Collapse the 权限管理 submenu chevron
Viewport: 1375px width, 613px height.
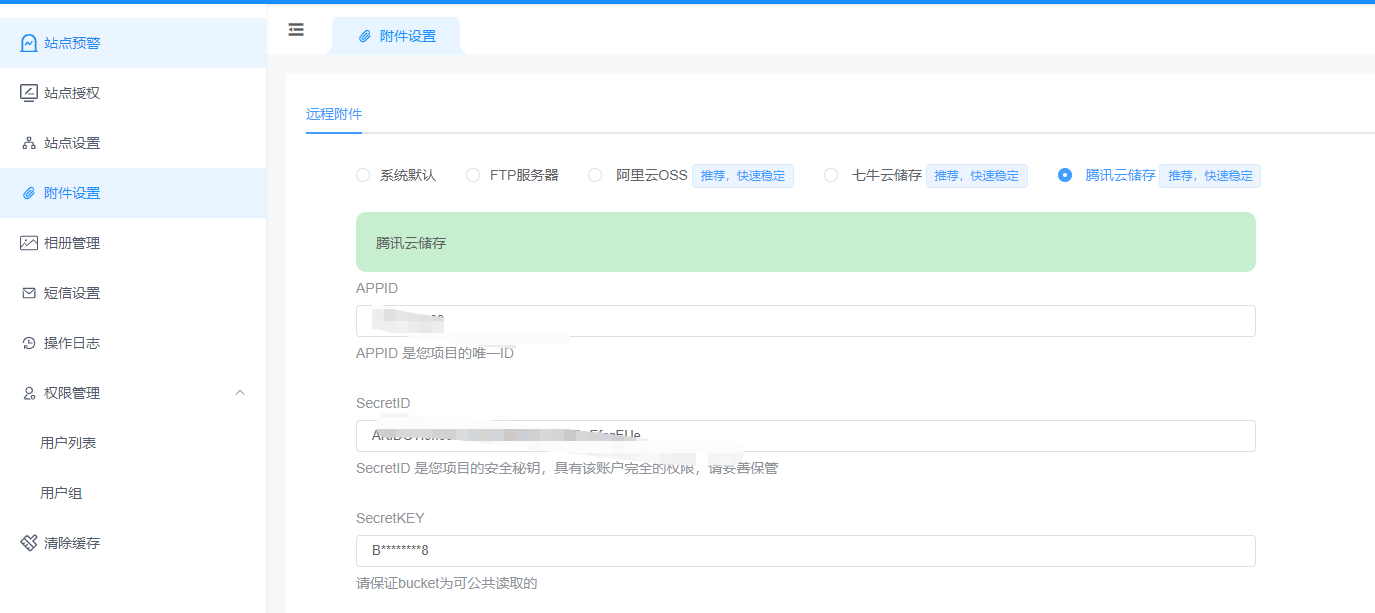pyautogui.click(x=240, y=393)
